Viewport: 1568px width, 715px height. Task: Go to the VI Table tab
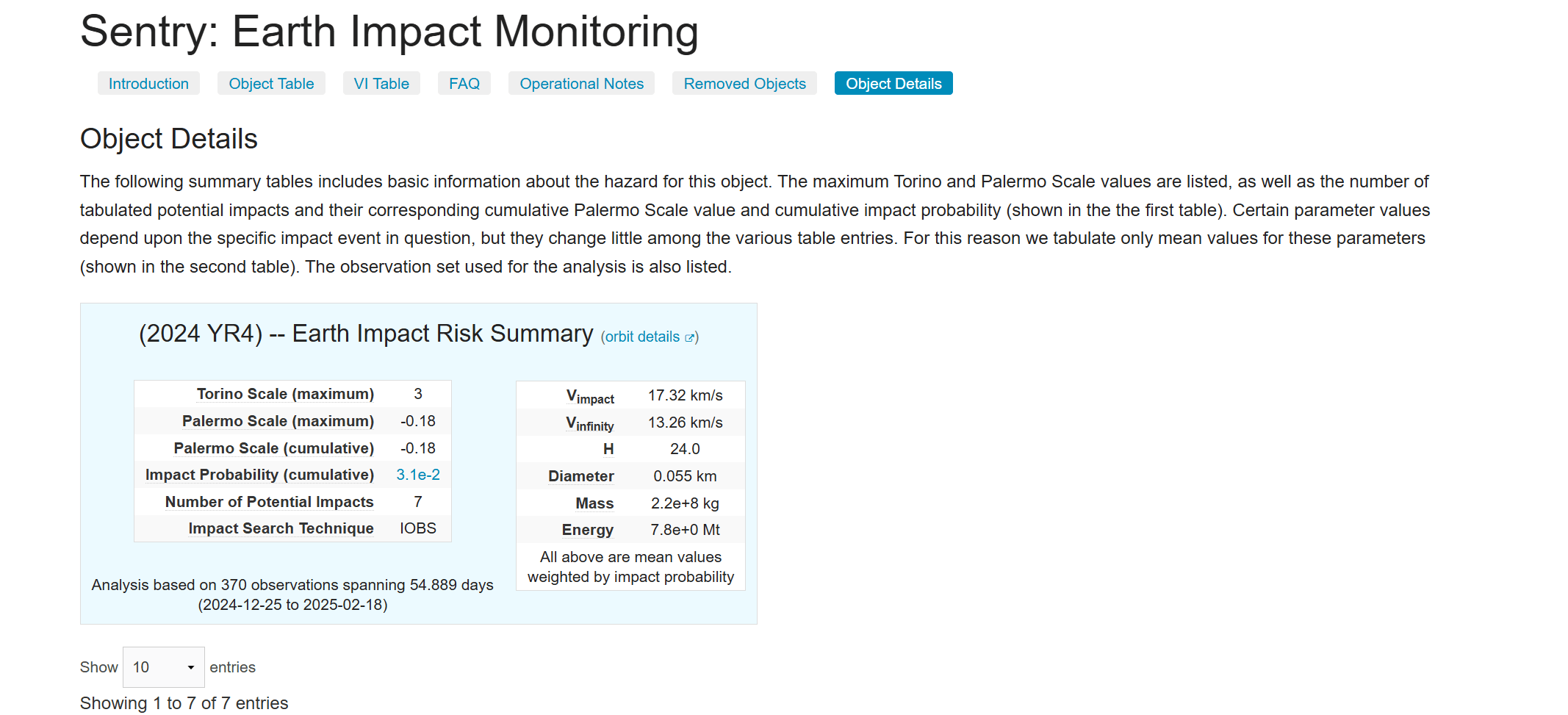point(381,84)
